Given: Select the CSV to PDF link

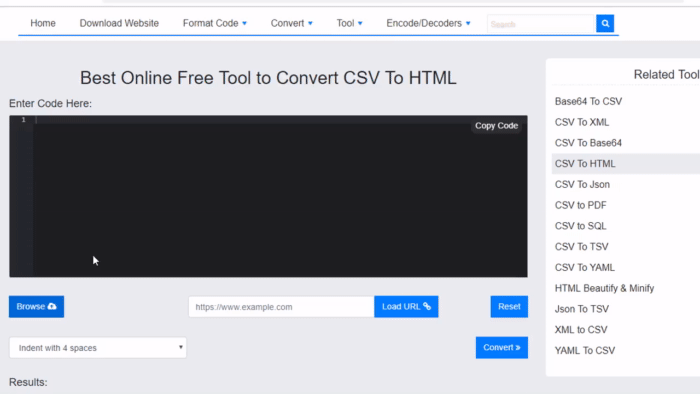Looking at the screenshot, I should coord(580,205).
